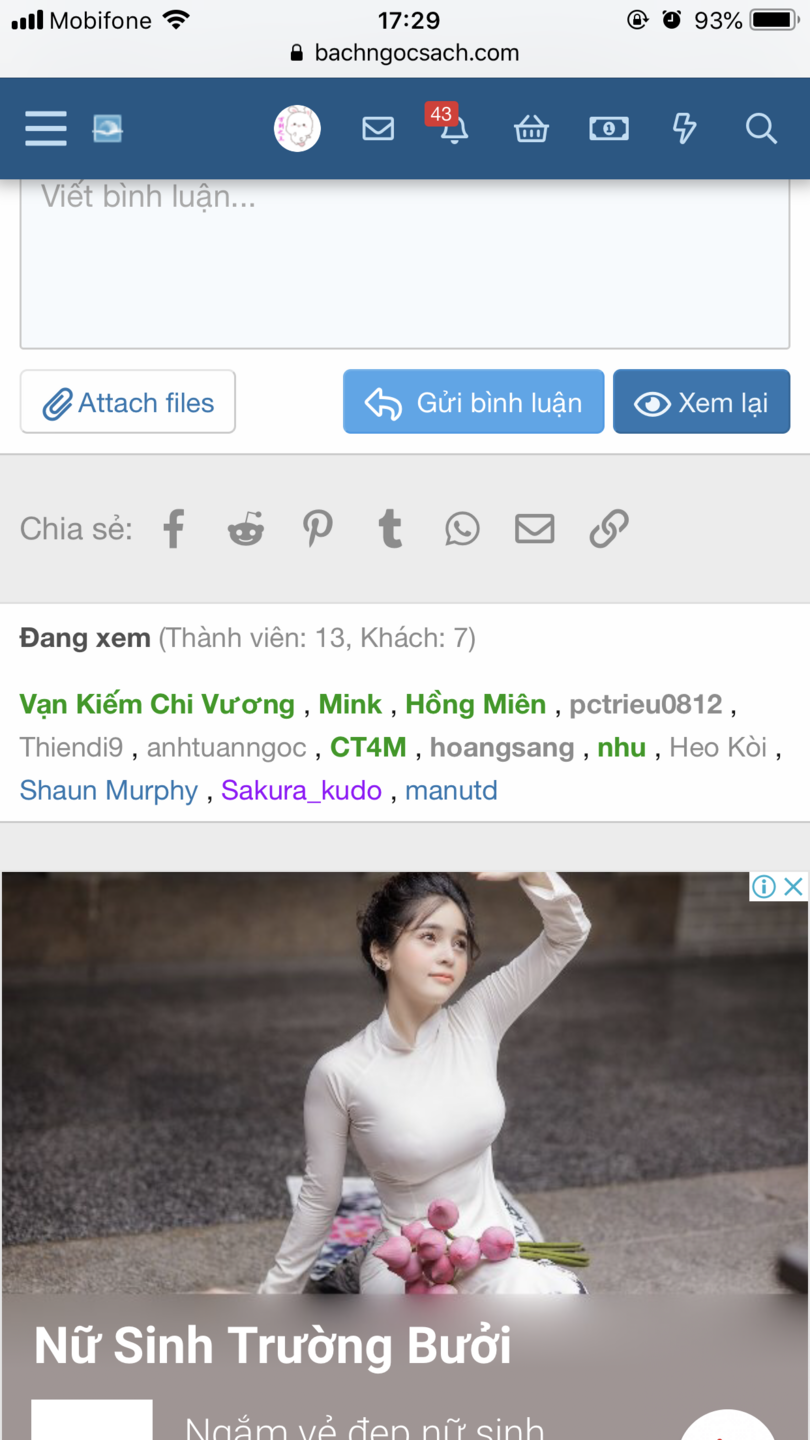810x1440 pixels.
Task: Share via Reddit icon
Action: click(x=246, y=528)
